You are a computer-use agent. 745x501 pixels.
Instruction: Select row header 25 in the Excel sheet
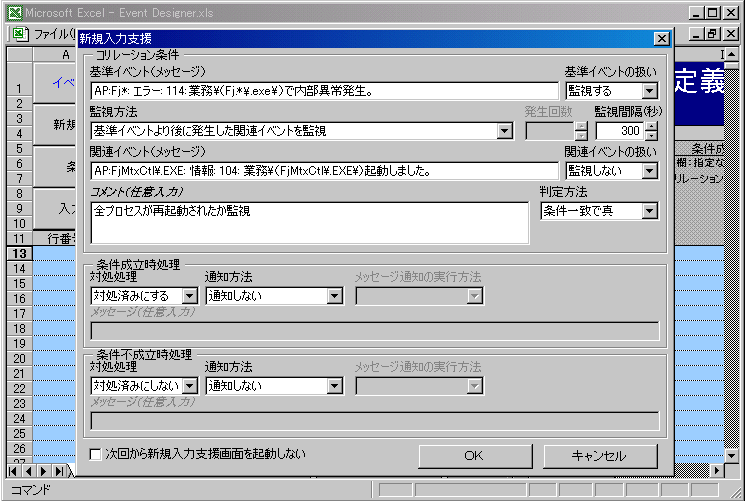(x=19, y=434)
